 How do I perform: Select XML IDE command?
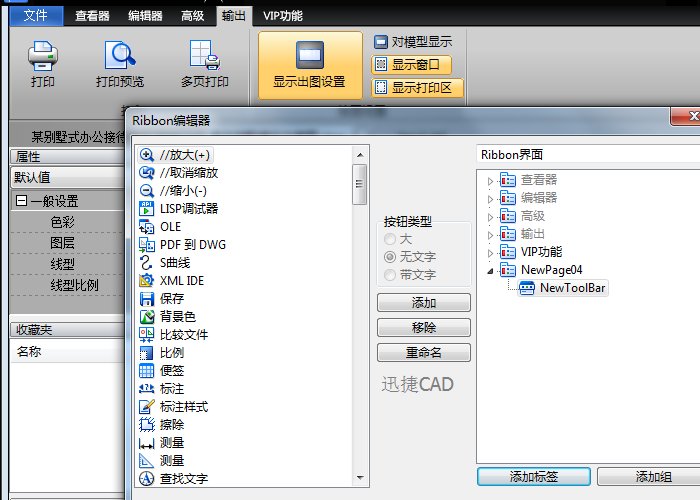pos(171,280)
